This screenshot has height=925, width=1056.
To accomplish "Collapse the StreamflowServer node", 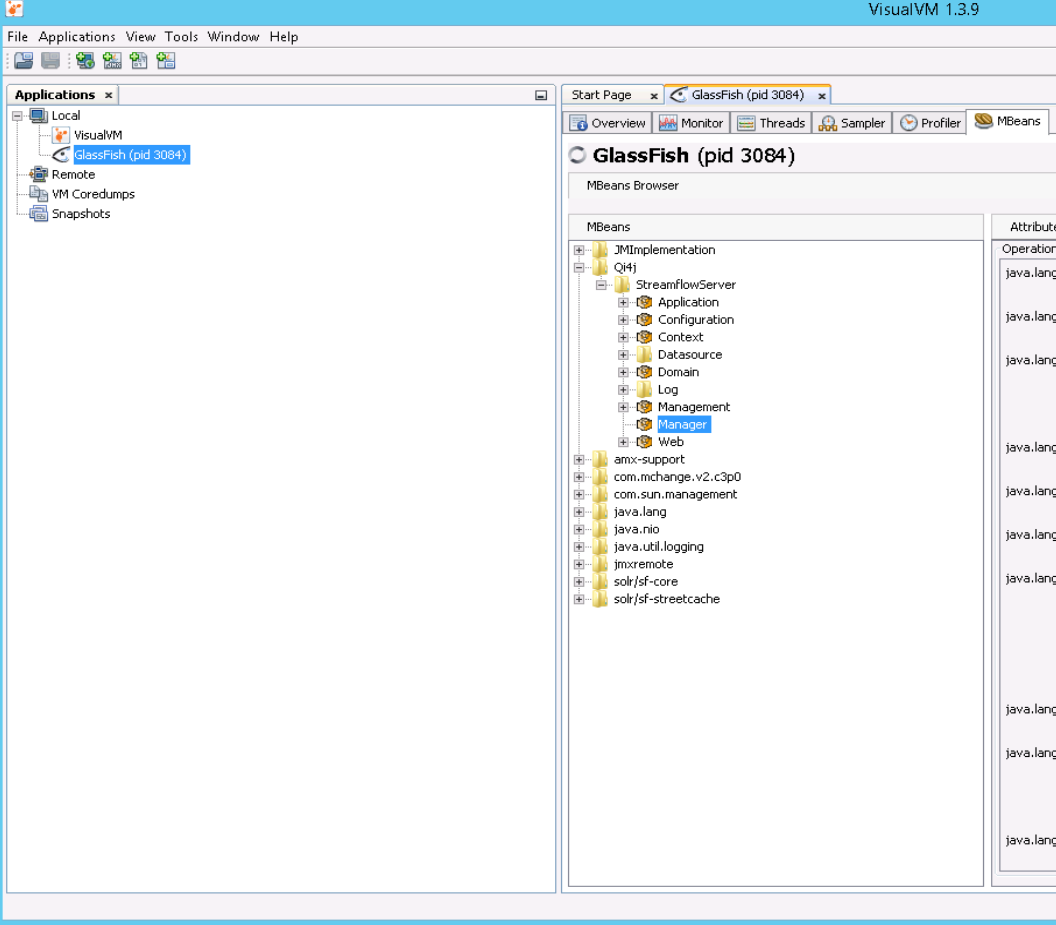I will [601, 285].
